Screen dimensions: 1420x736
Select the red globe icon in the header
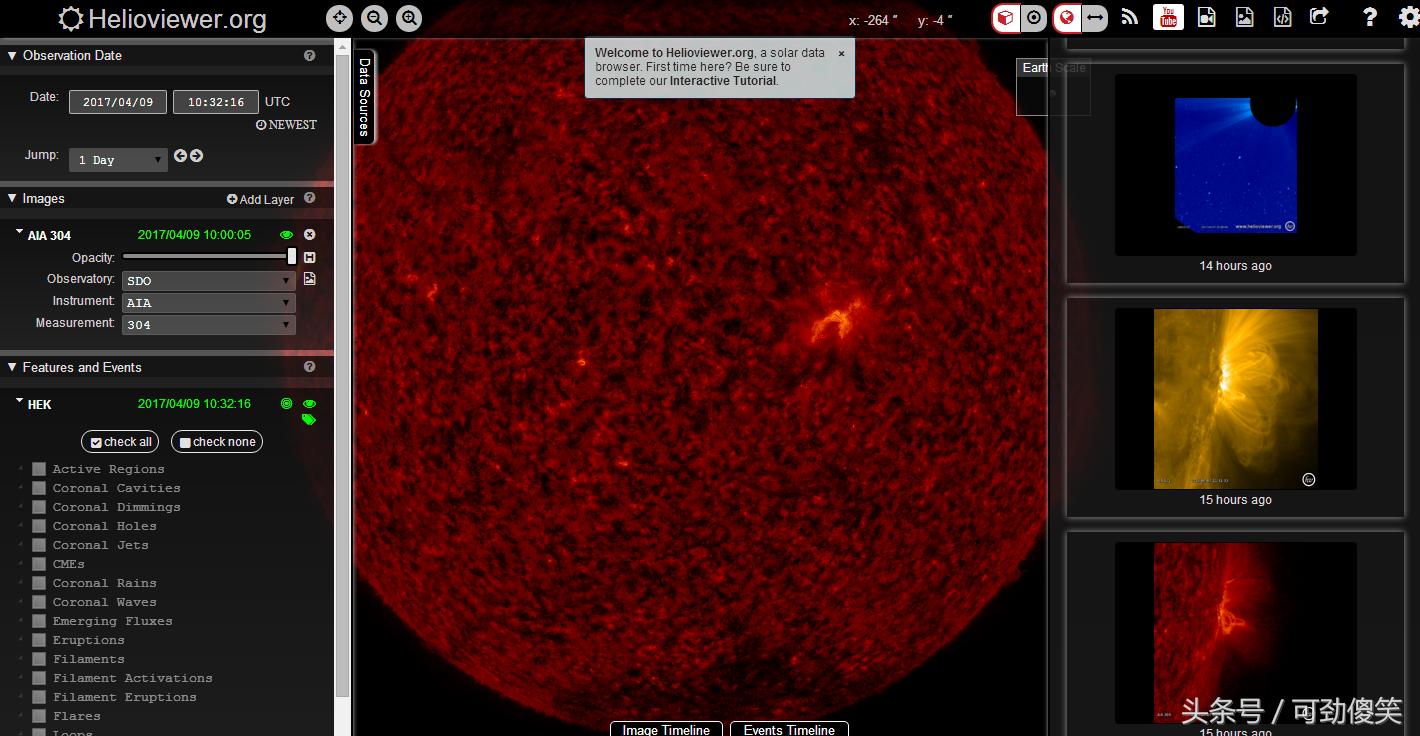(1067, 18)
